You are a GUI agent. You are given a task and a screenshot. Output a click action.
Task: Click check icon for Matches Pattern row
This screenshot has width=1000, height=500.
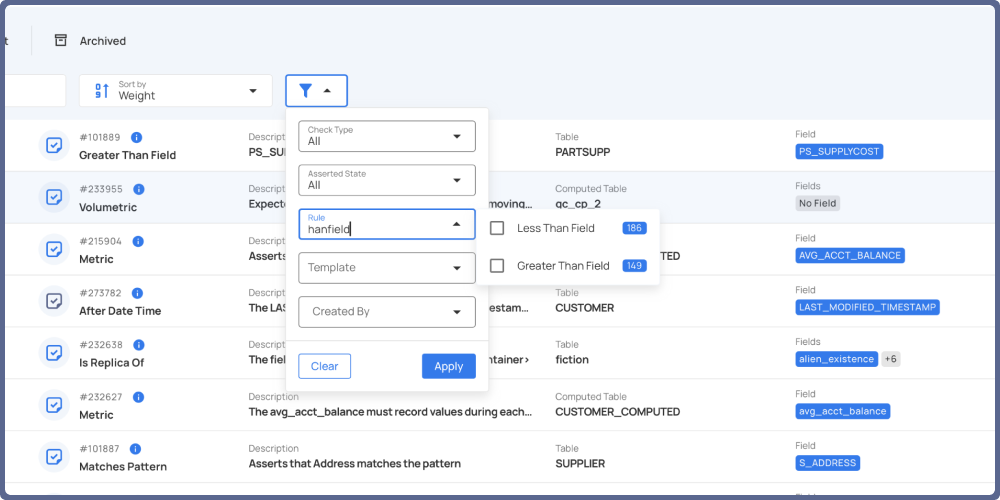[x=53, y=457]
